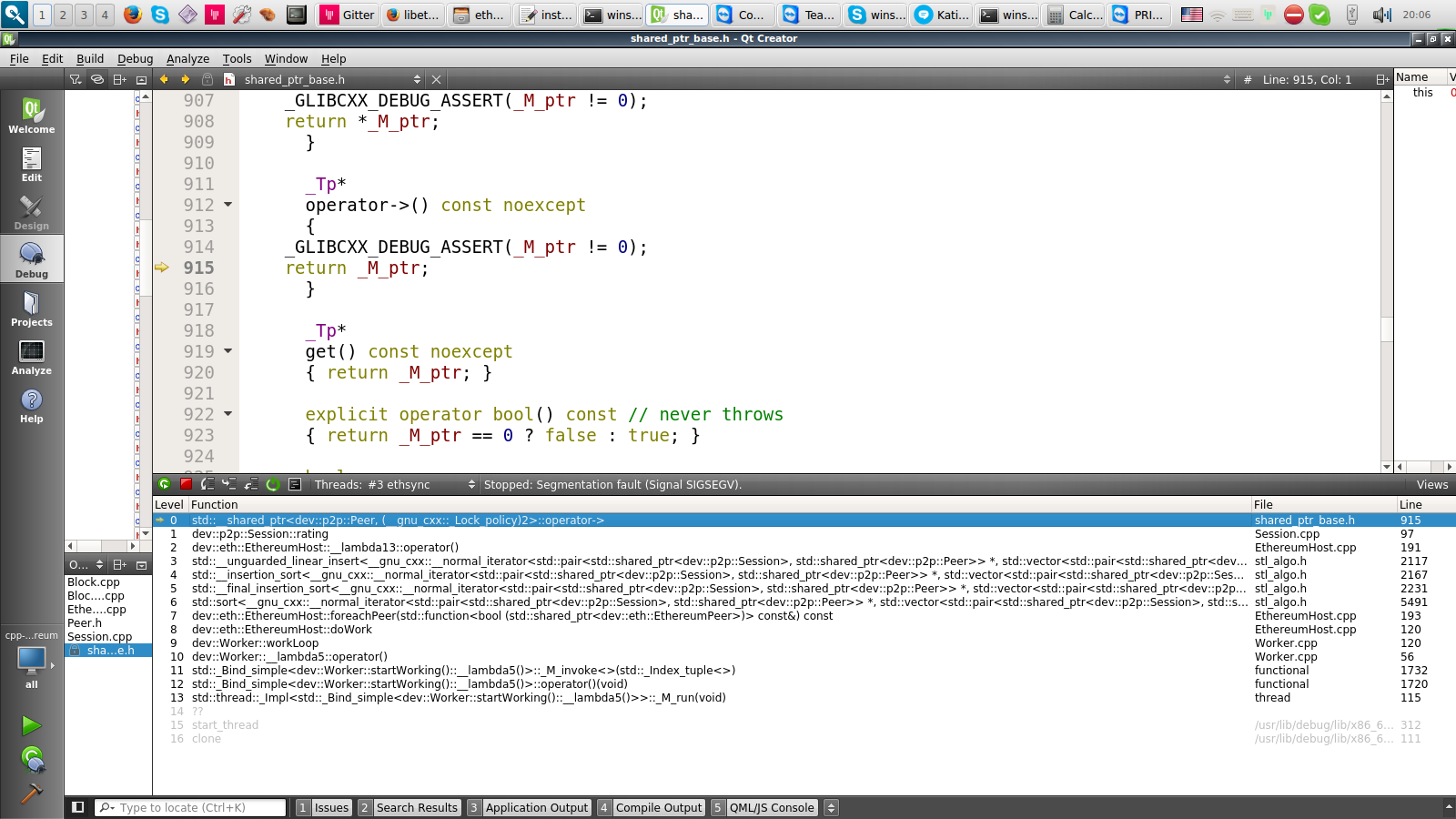The width and height of the screenshot is (1456, 819).
Task: Switch to Debug mode
Action: 32,260
